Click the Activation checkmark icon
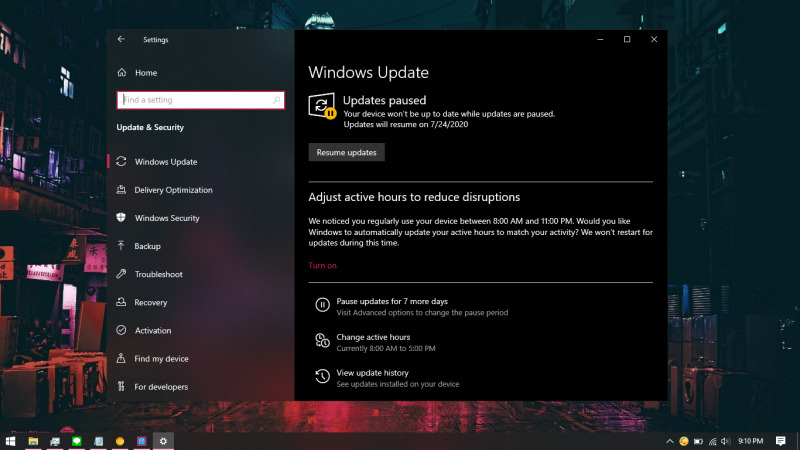This screenshot has width=800, height=450. [121, 330]
